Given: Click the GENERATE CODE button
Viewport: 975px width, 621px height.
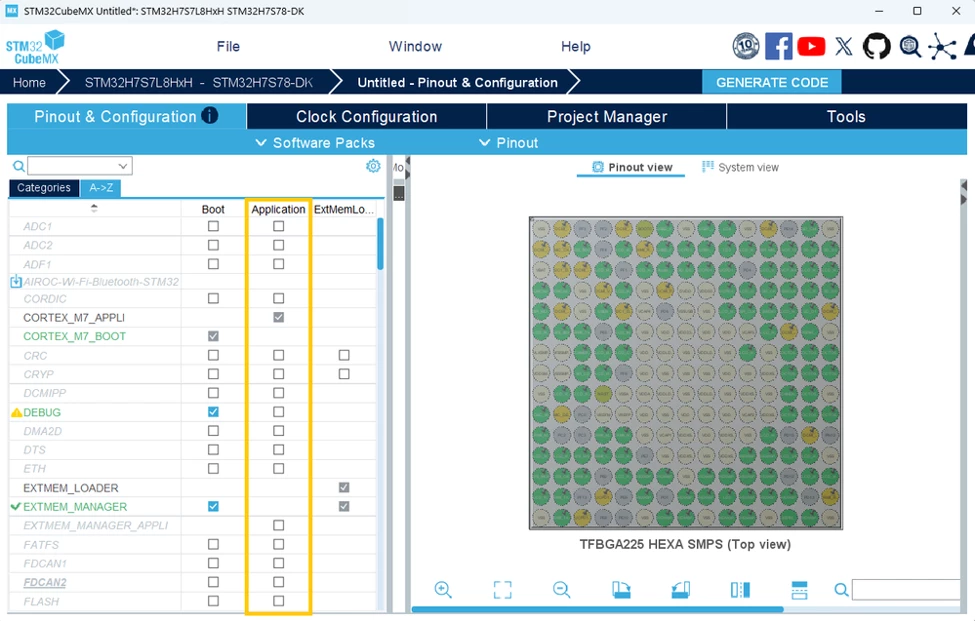Looking at the screenshot, I should click(x=772, y=82).
